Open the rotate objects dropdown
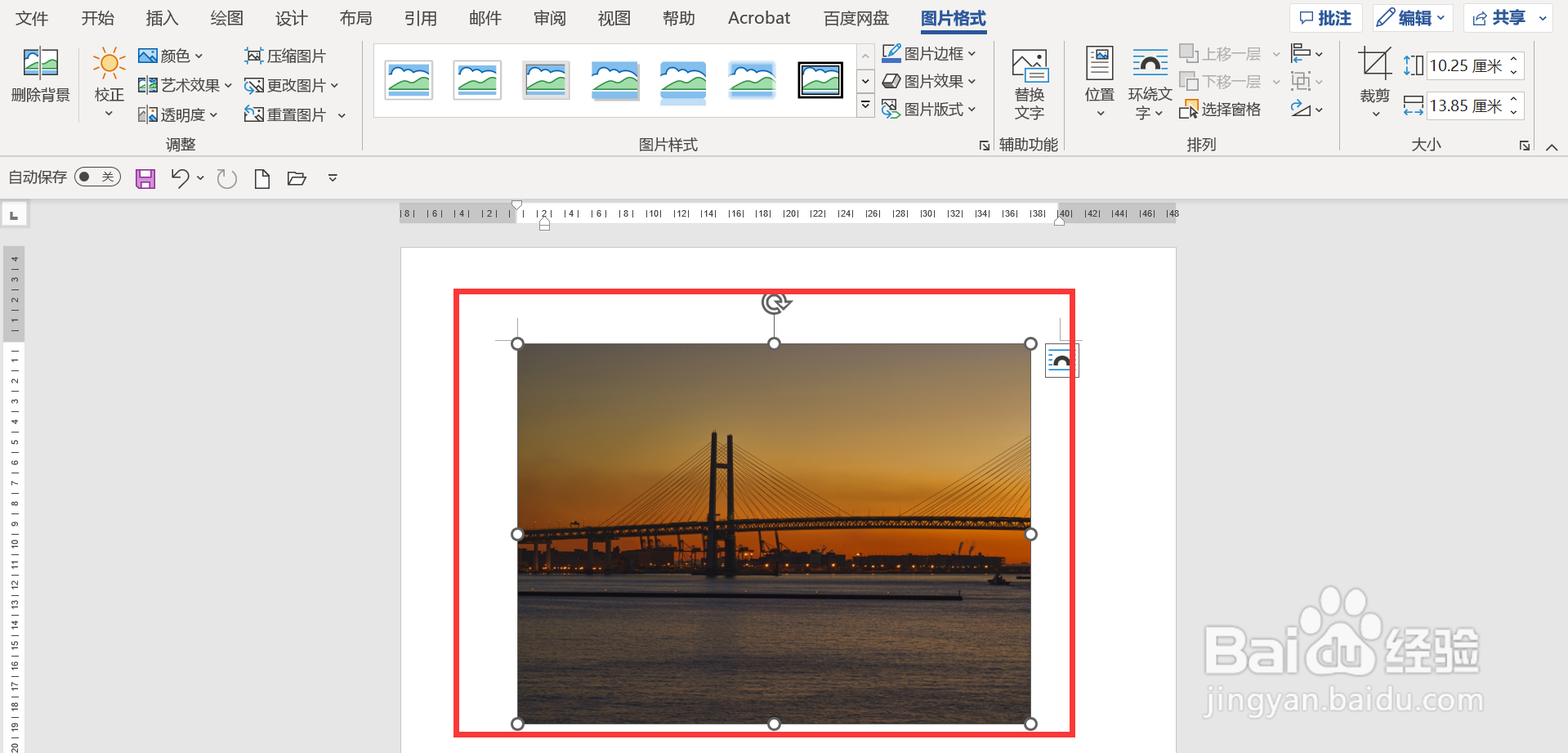This screenshot has width=1568, height=753. click(x=1307, y=109)
